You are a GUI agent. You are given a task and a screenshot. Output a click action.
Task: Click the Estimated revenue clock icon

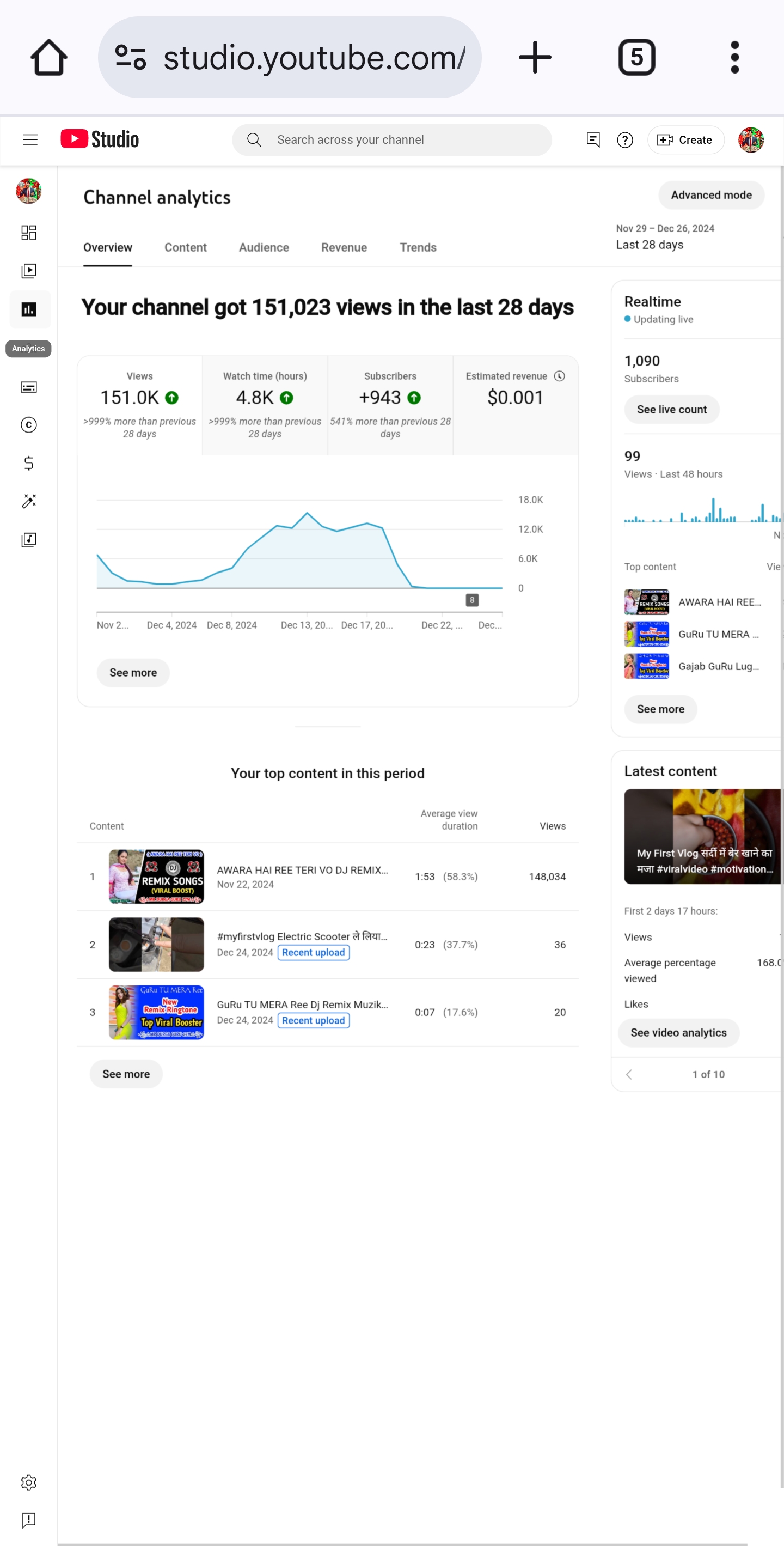[x=559, y=376]
